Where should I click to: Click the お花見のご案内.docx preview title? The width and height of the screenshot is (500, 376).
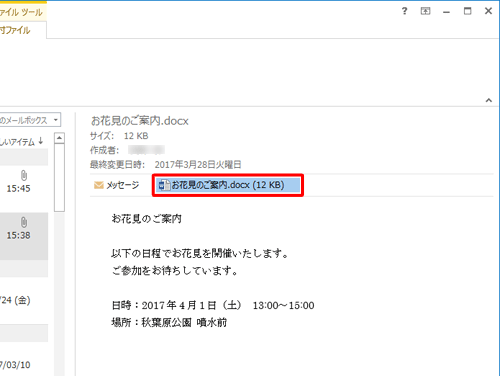point(140,121)
